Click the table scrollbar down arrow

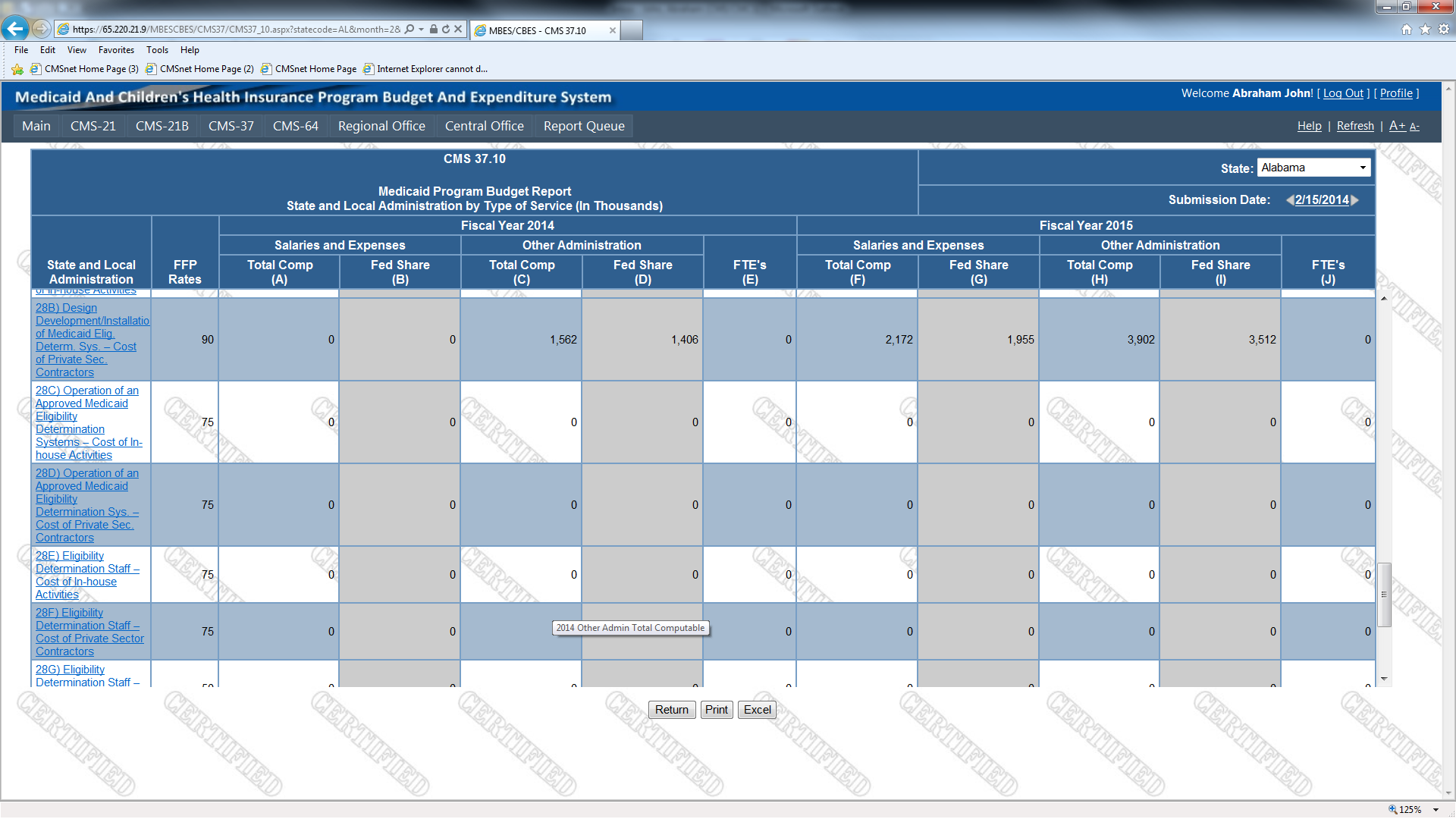[1384, 679]
